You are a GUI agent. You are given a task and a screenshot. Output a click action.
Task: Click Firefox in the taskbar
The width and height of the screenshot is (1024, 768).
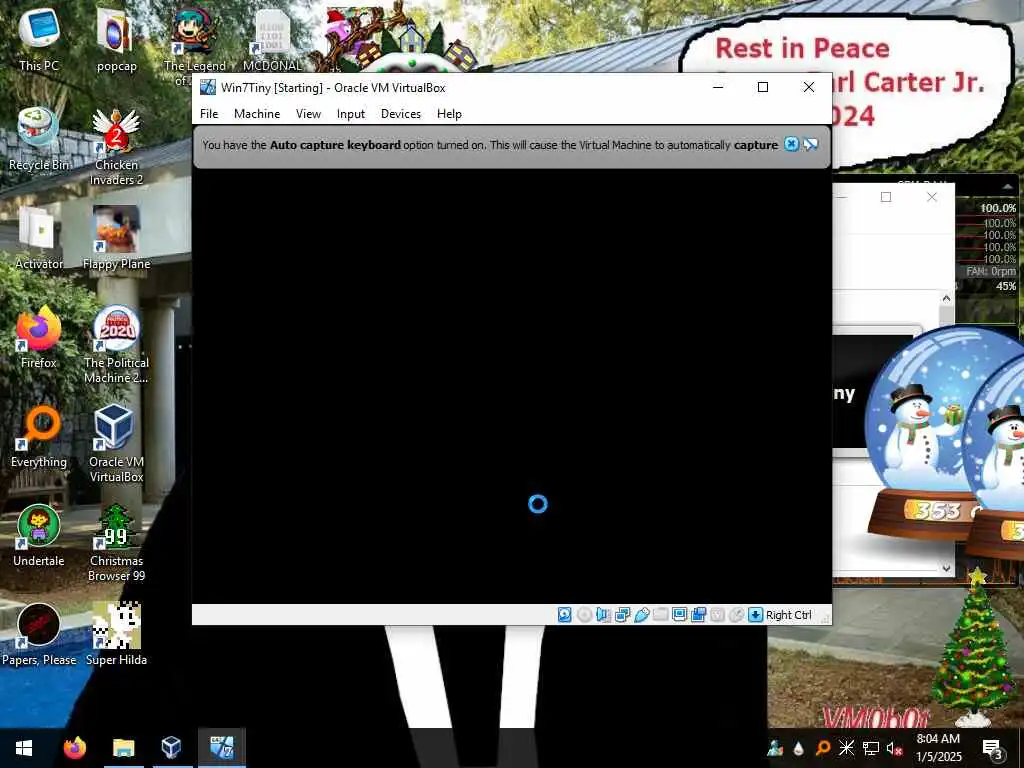75,747
